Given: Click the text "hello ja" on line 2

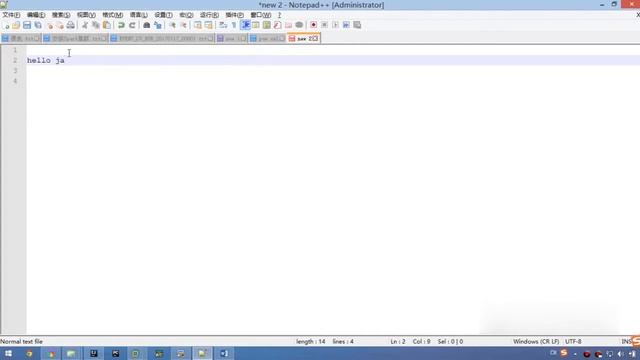Looking at the screenshot, I should click(46, 60).
